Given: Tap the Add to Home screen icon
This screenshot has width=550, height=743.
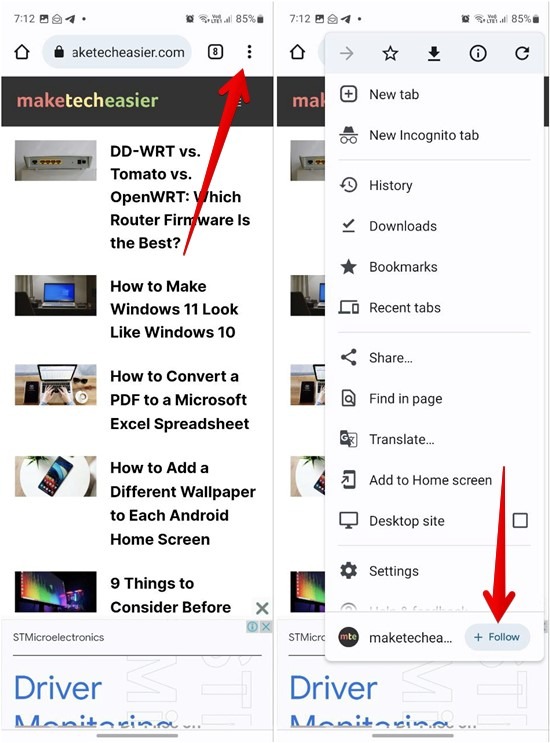Looking at the screenshot, I should [349, 480].
